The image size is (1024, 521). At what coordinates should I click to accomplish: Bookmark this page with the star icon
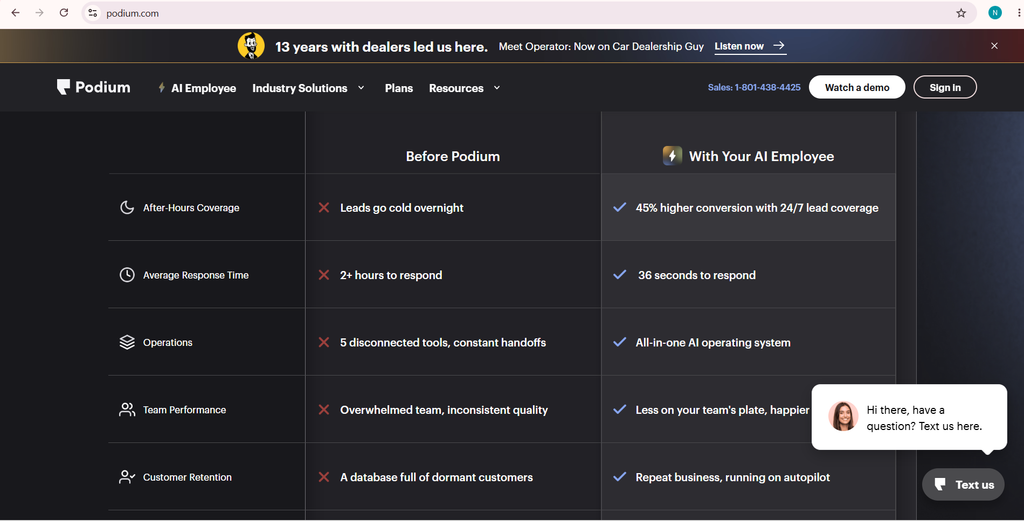[x=961, y=13]
